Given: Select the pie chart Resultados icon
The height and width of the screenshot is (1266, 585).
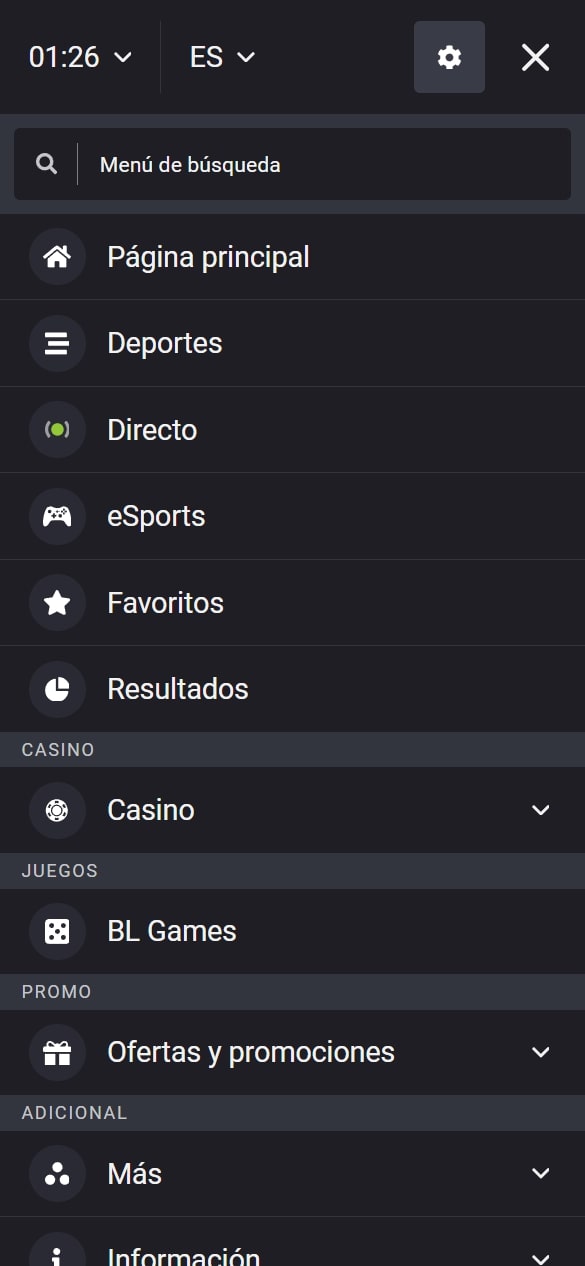Looking at the screenshot, I should 57,689.
